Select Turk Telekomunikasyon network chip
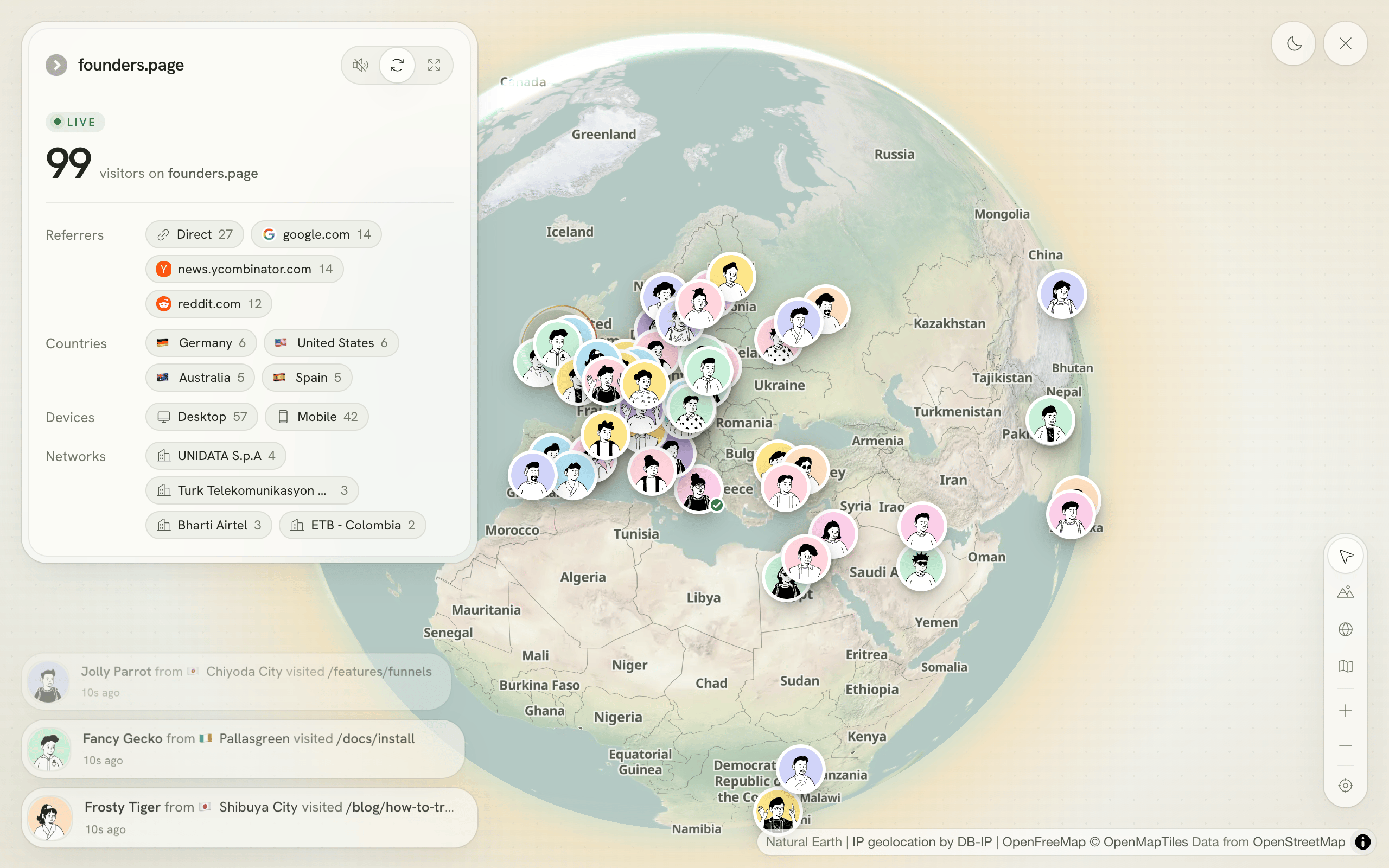The width and height of the screenshot is (1389, 868). pyautogui.click(x=252, y=490)
